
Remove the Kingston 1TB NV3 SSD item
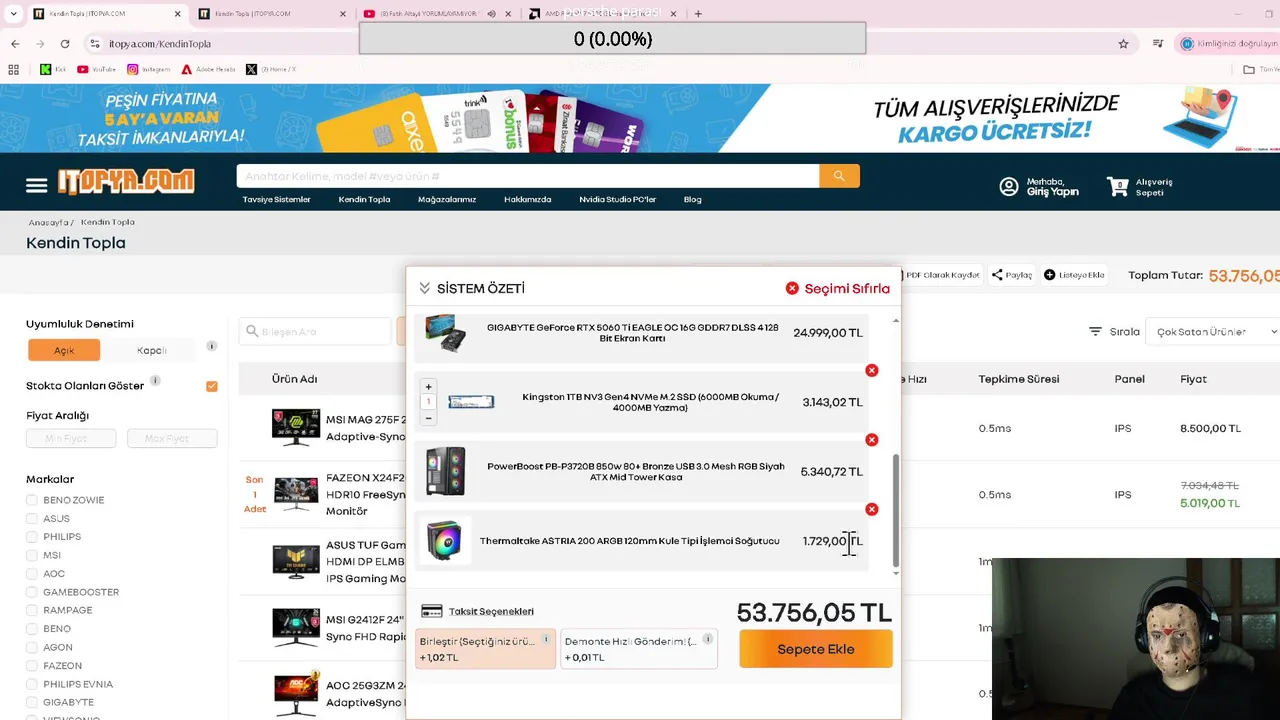872,370
